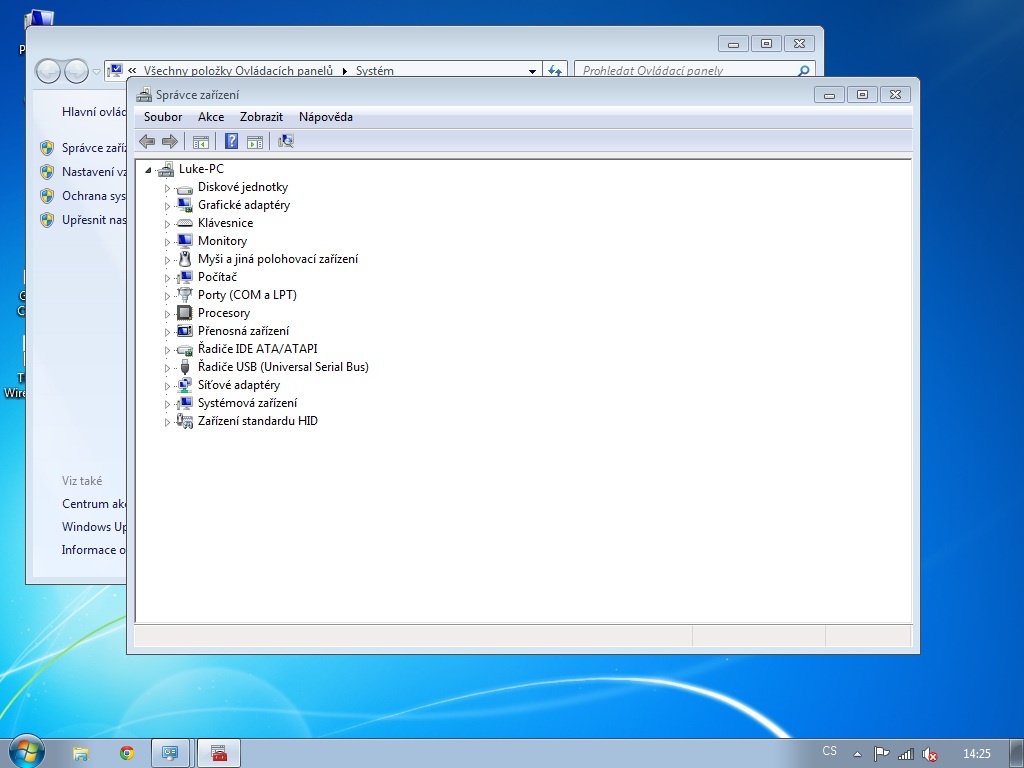Click the Informace link in Systém window sidebar
This screenshot has height=768, width=1024.
(93, 550)
